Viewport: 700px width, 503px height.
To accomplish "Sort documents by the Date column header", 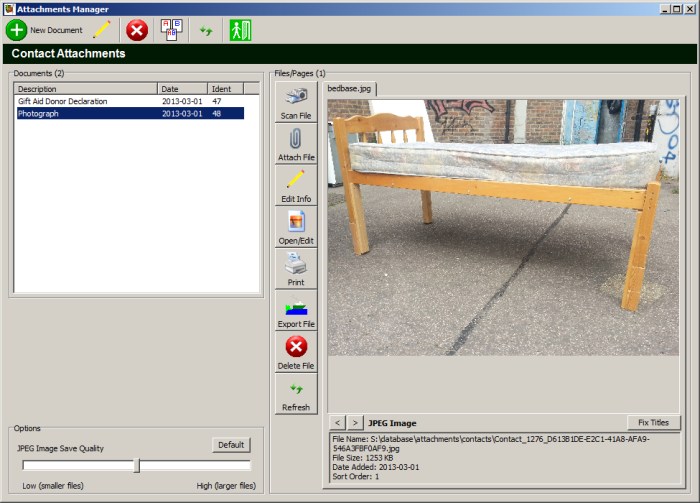I will pyautogui.click(x=182, y=89).
